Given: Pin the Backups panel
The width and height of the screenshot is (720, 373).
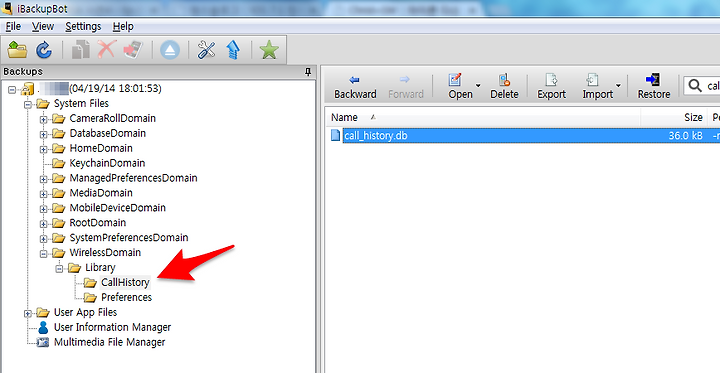Looking at the screenshot, I should 308,72.
